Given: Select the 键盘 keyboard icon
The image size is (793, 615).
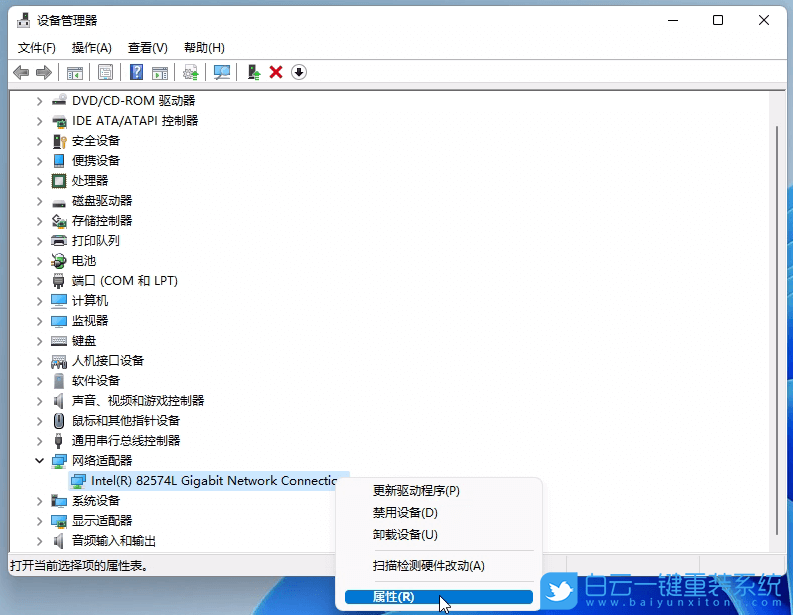Looking at the screenshot, I should [59, 341].
